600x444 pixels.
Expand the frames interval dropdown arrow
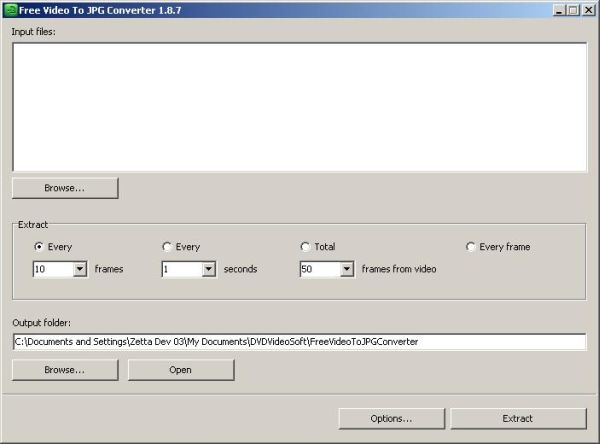pos(80,269)
